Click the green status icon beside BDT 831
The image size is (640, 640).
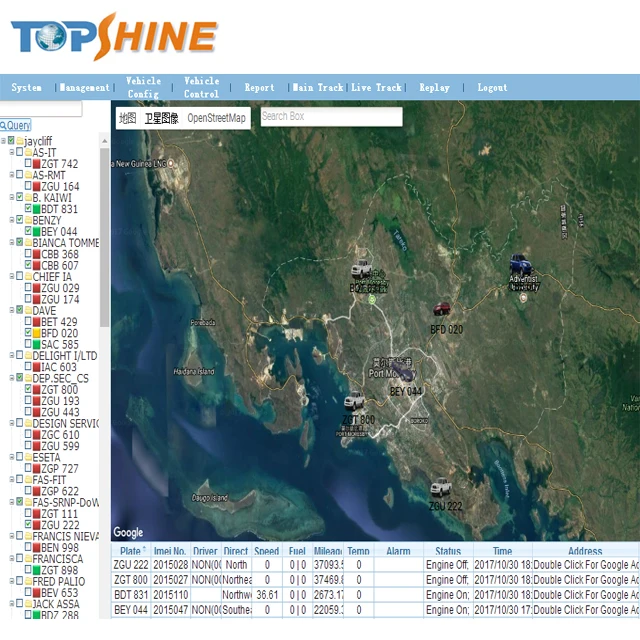36,209
